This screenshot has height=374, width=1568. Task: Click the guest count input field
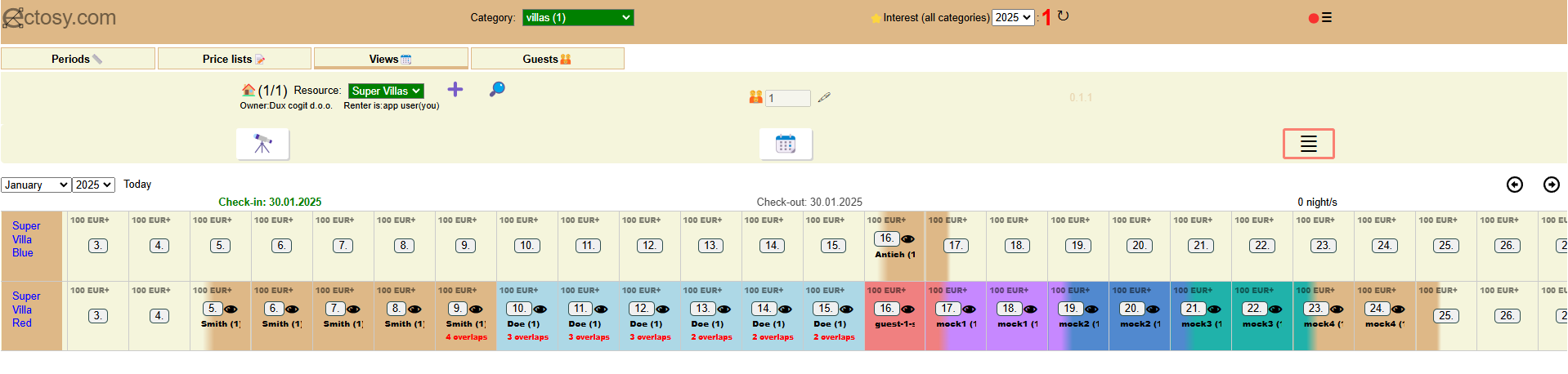(787, 98)
